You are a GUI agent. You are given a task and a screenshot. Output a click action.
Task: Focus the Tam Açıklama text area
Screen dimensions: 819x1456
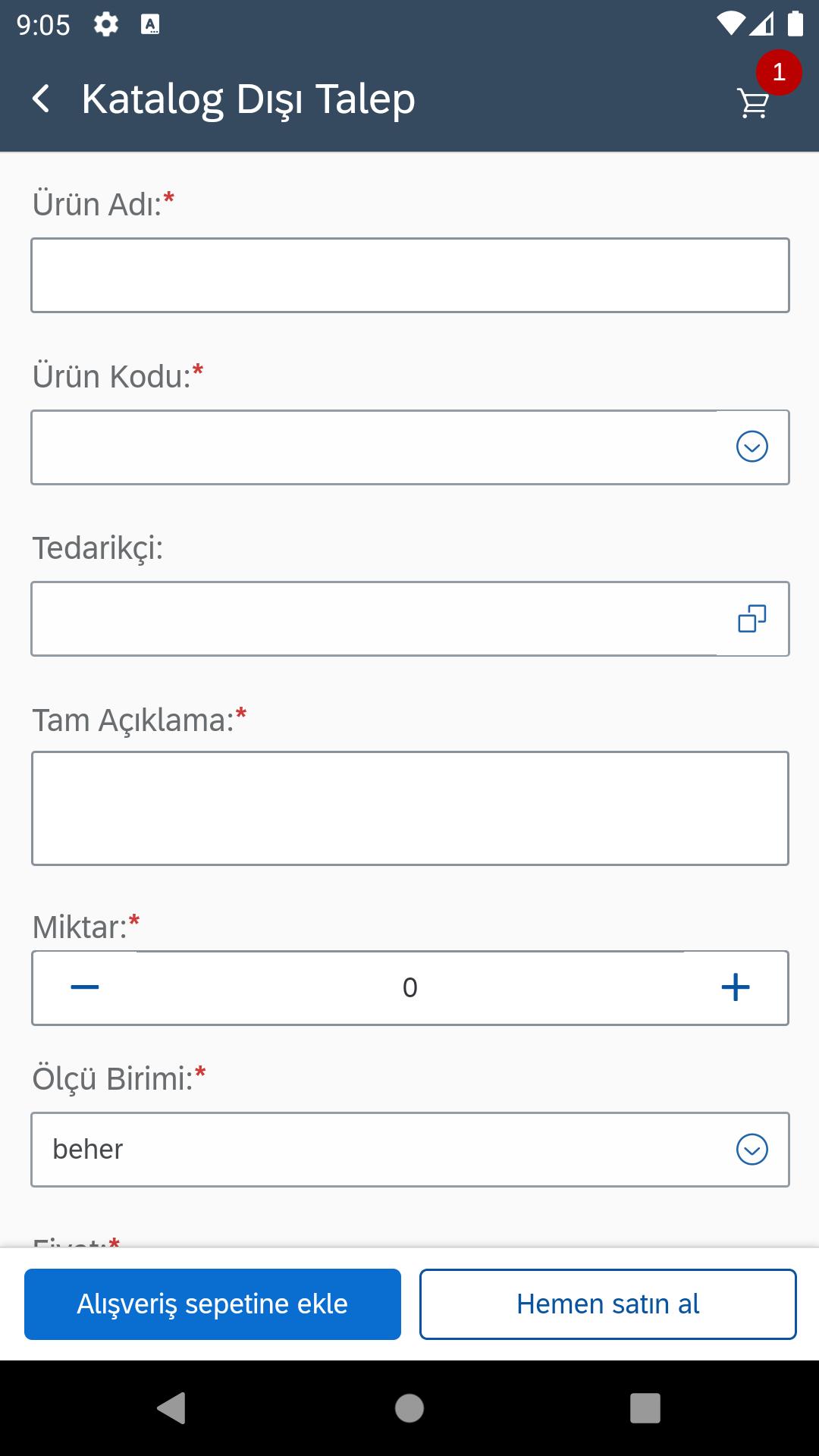(x=410, y=808)
